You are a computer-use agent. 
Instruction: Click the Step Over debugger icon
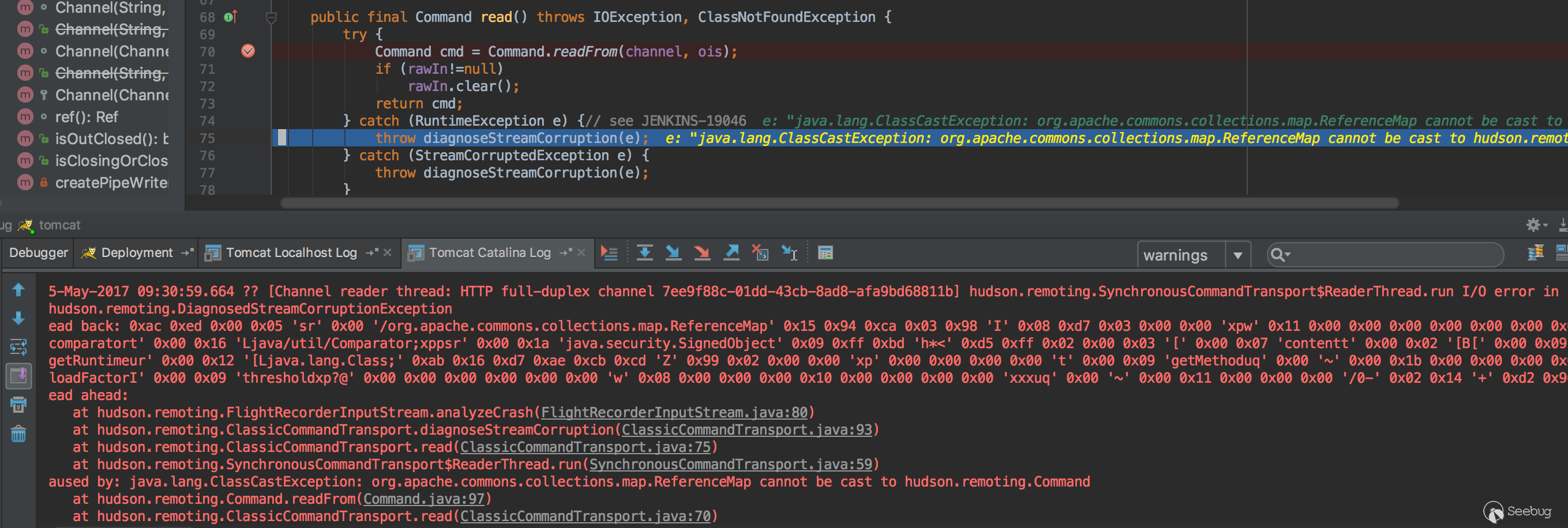pyautogui.click(x=644, y=252)
